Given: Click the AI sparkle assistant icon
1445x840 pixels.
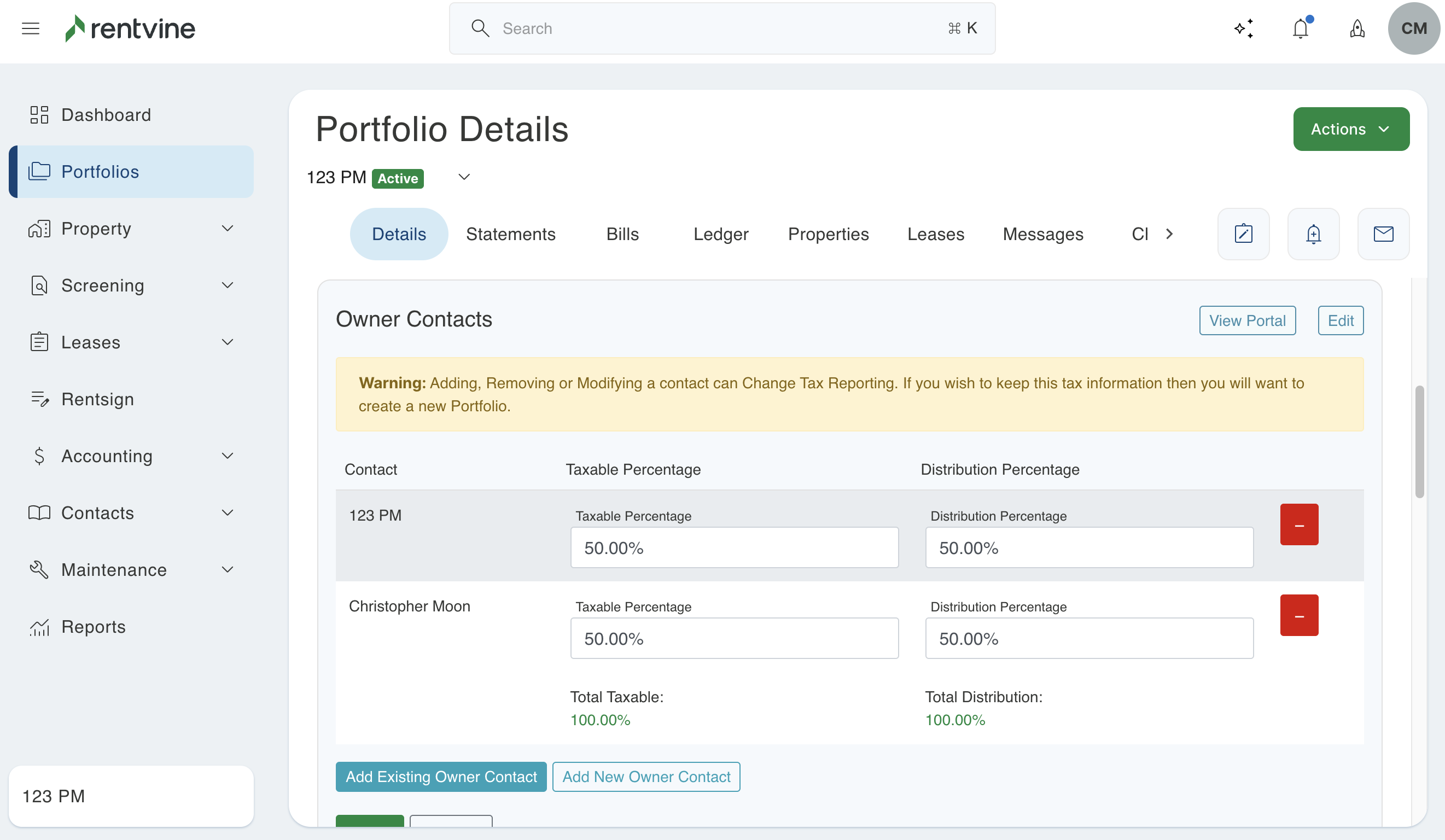Looking at the screenshot, I should click(1244, 28).
